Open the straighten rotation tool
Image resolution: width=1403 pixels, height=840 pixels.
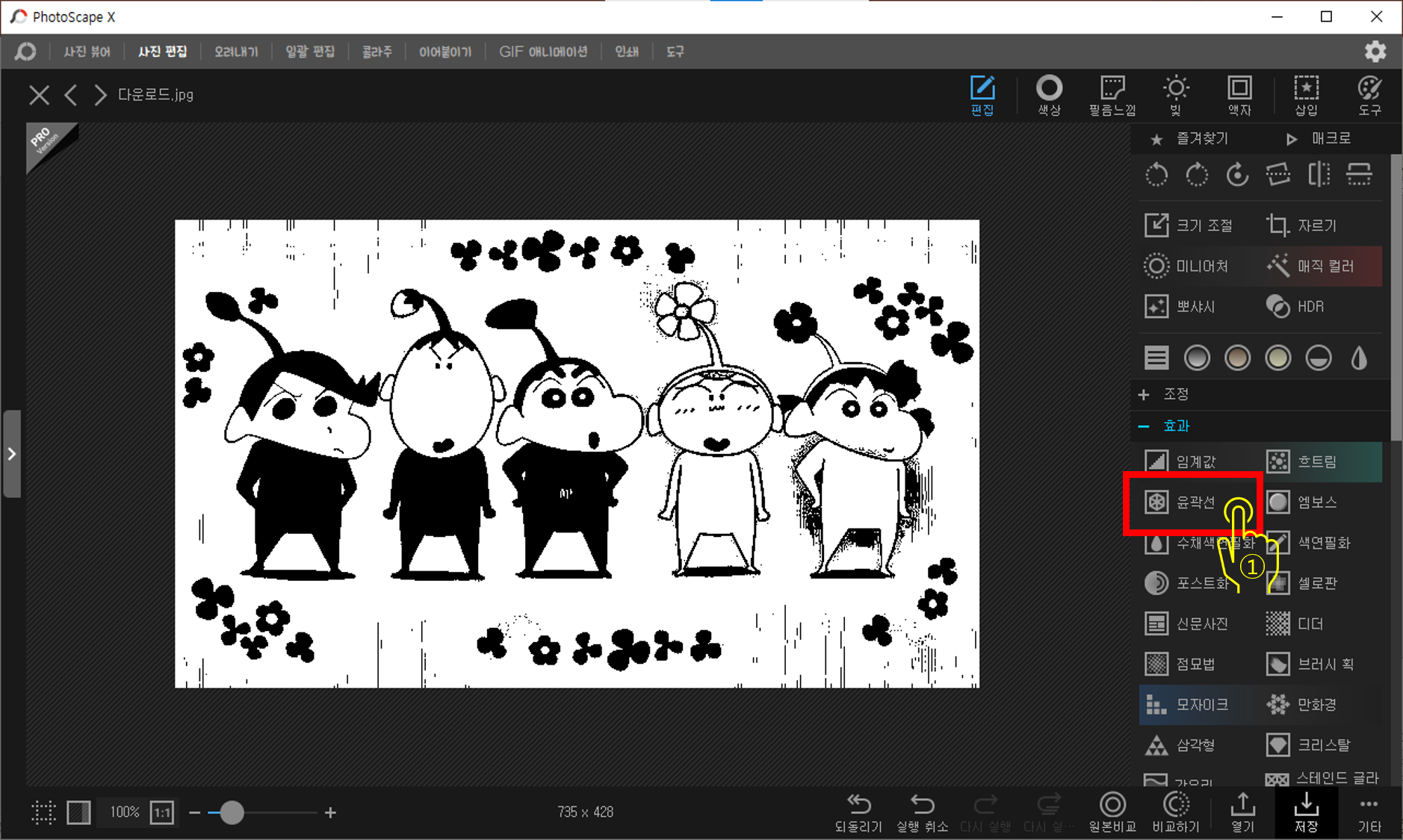click(x=1278, y=175)
